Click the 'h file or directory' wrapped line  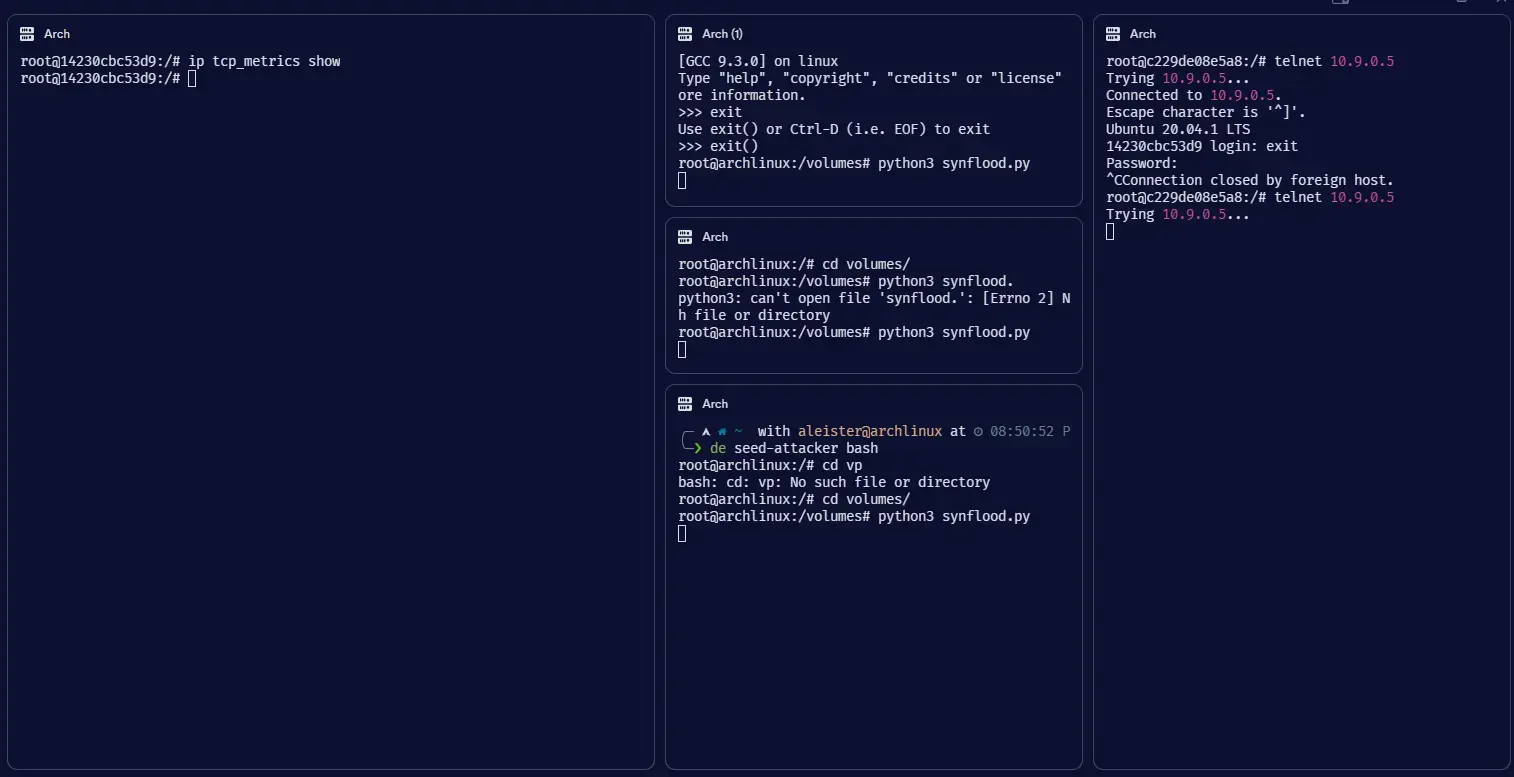754,316
